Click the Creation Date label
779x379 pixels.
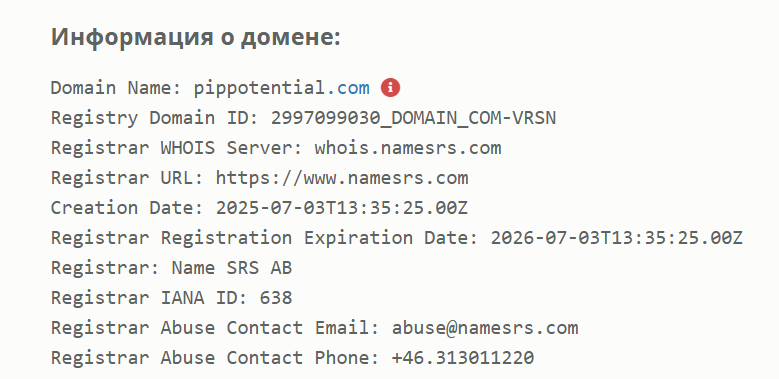[128, 208]
